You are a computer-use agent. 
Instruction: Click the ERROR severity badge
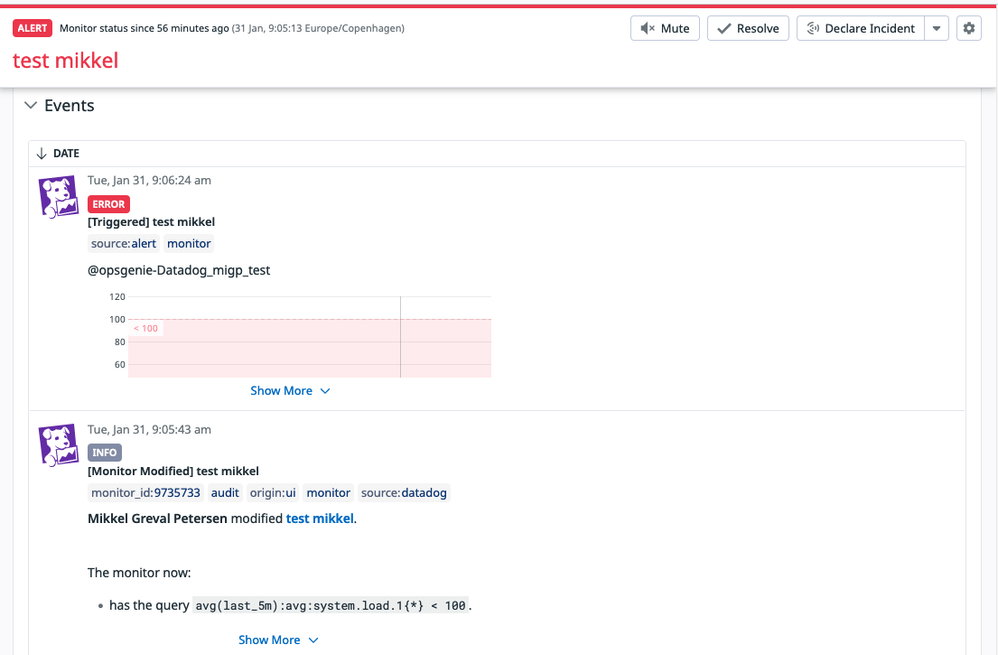click(108, 203)
